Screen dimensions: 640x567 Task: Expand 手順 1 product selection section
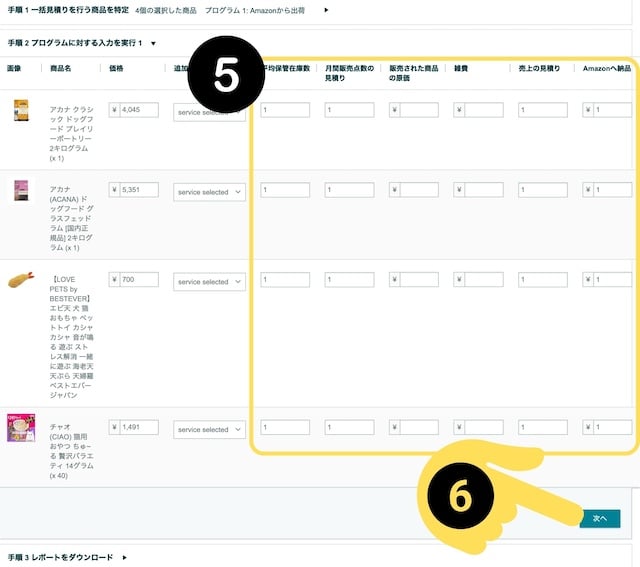pyautogui.click(x=327, y=11)
